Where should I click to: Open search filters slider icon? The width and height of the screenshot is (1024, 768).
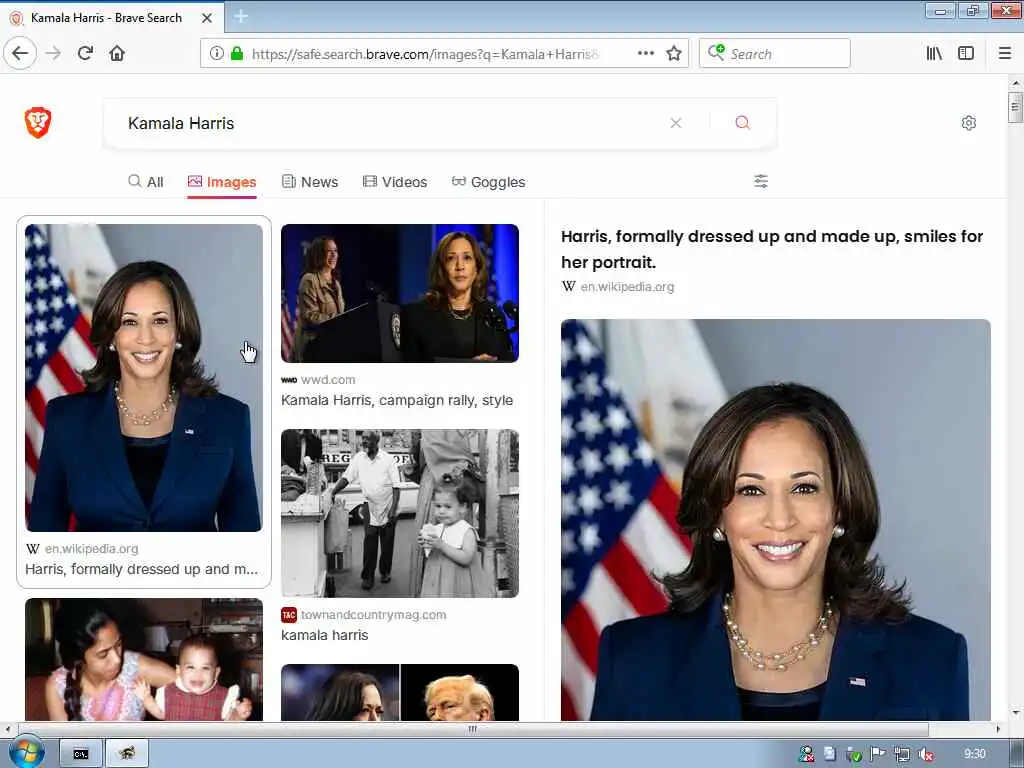tap(761, 182)
